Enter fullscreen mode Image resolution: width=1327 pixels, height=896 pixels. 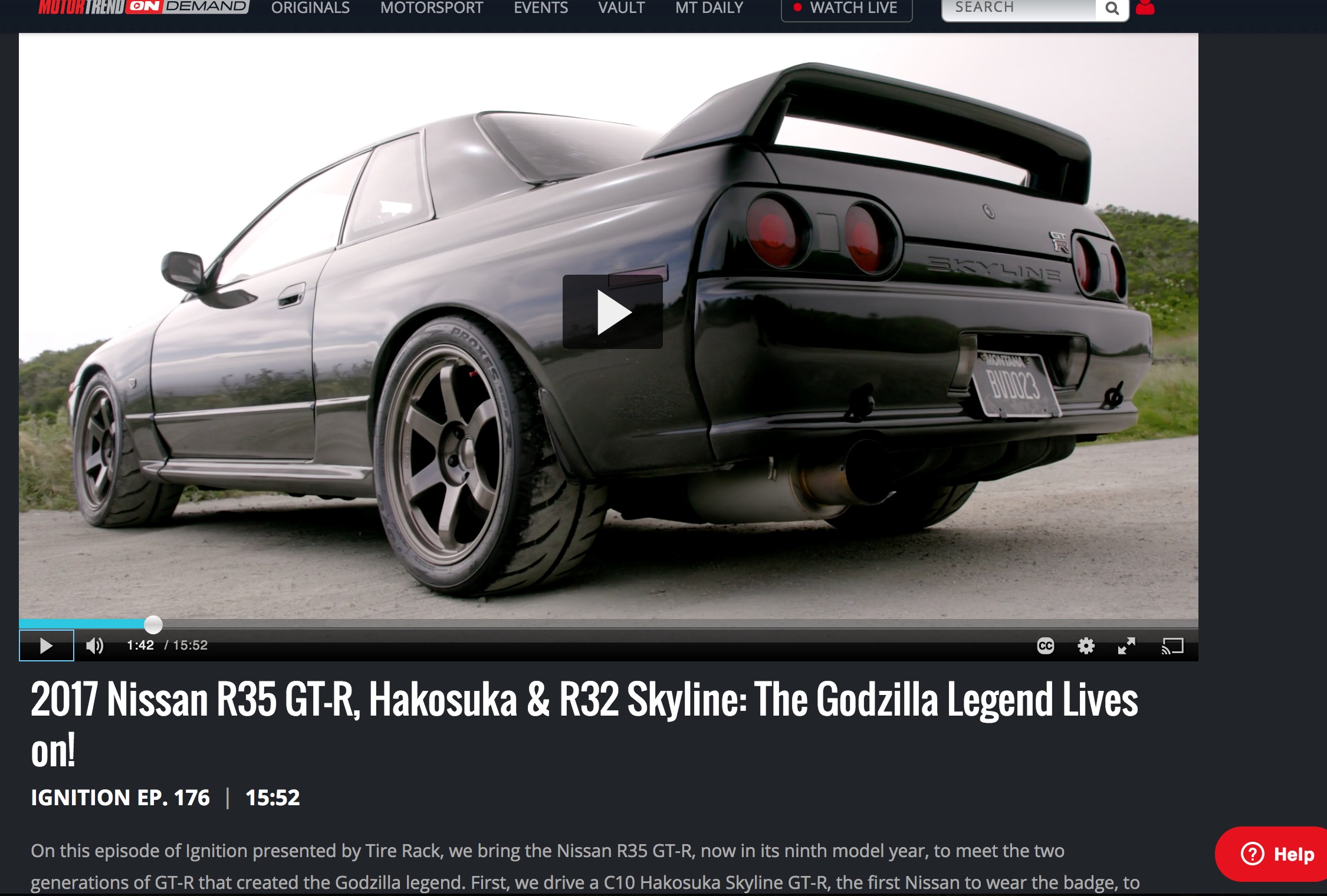tap(1126, 646)
